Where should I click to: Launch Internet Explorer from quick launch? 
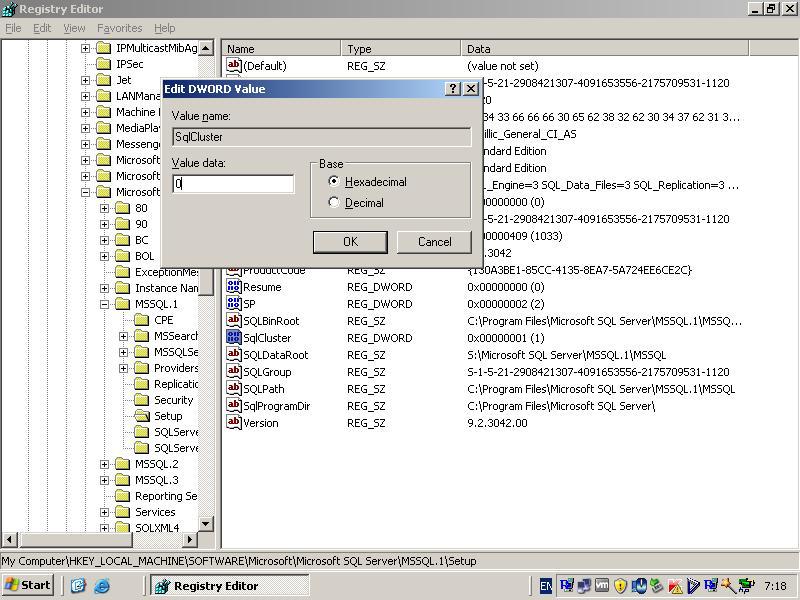coord(102,585)
